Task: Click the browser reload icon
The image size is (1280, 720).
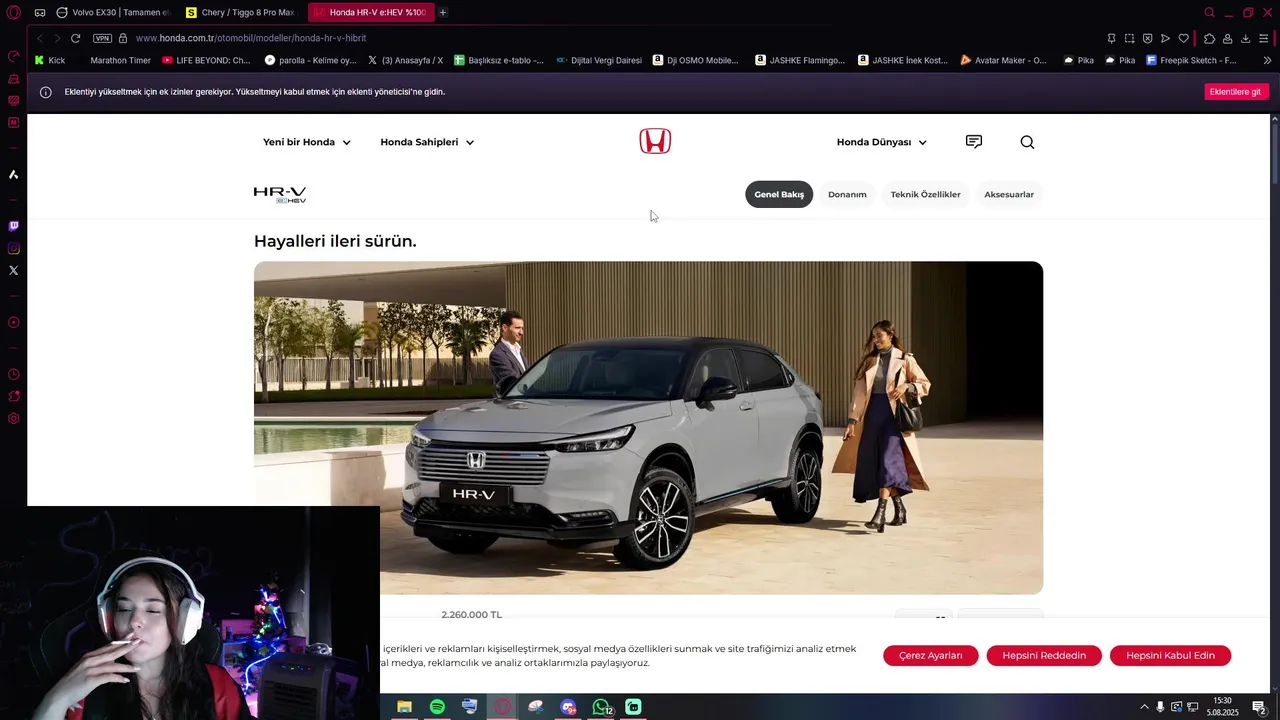Action: [x=75, y=38]
